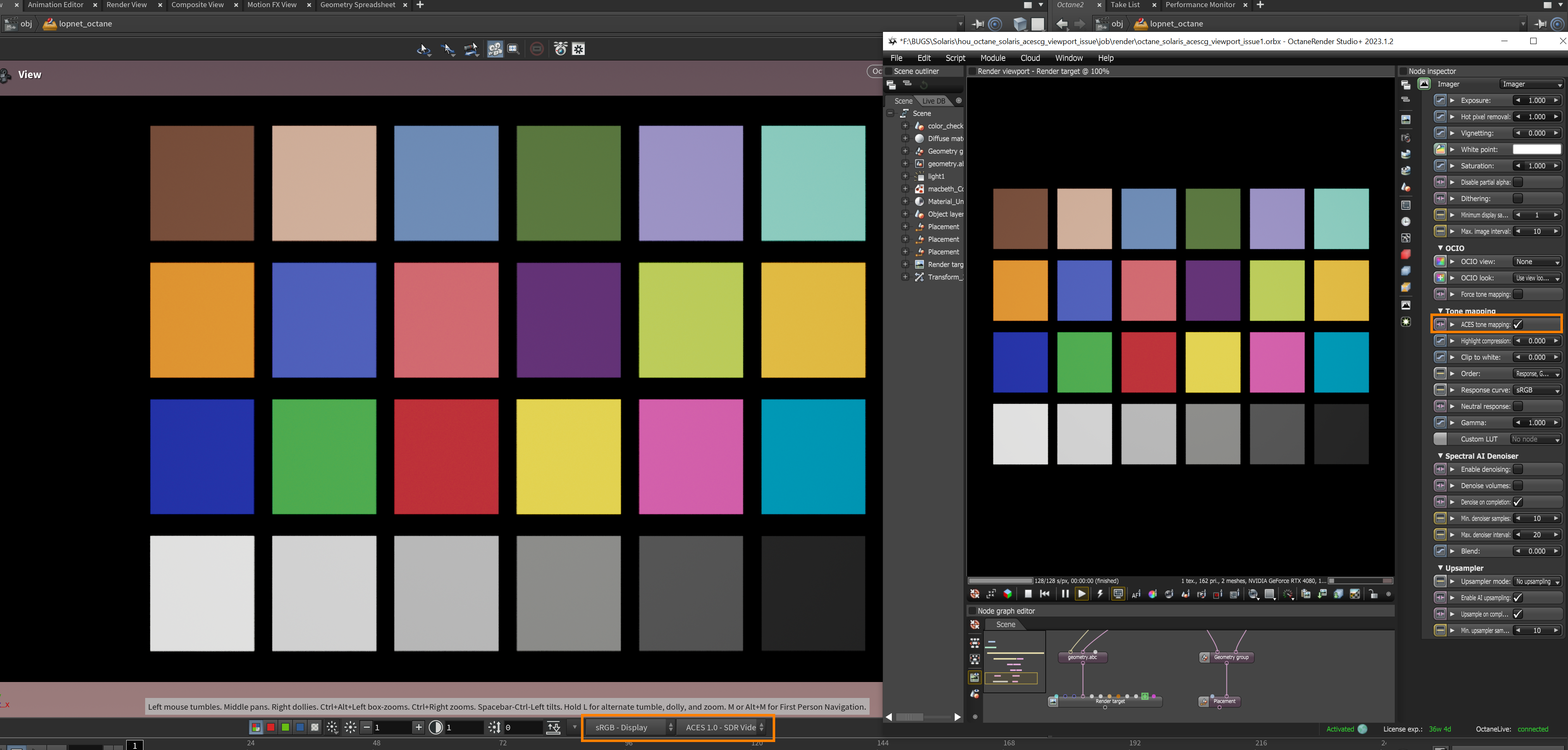1568x750 pixels.
Task: Click the unfold node graph icon
Action: pos(975,643)
